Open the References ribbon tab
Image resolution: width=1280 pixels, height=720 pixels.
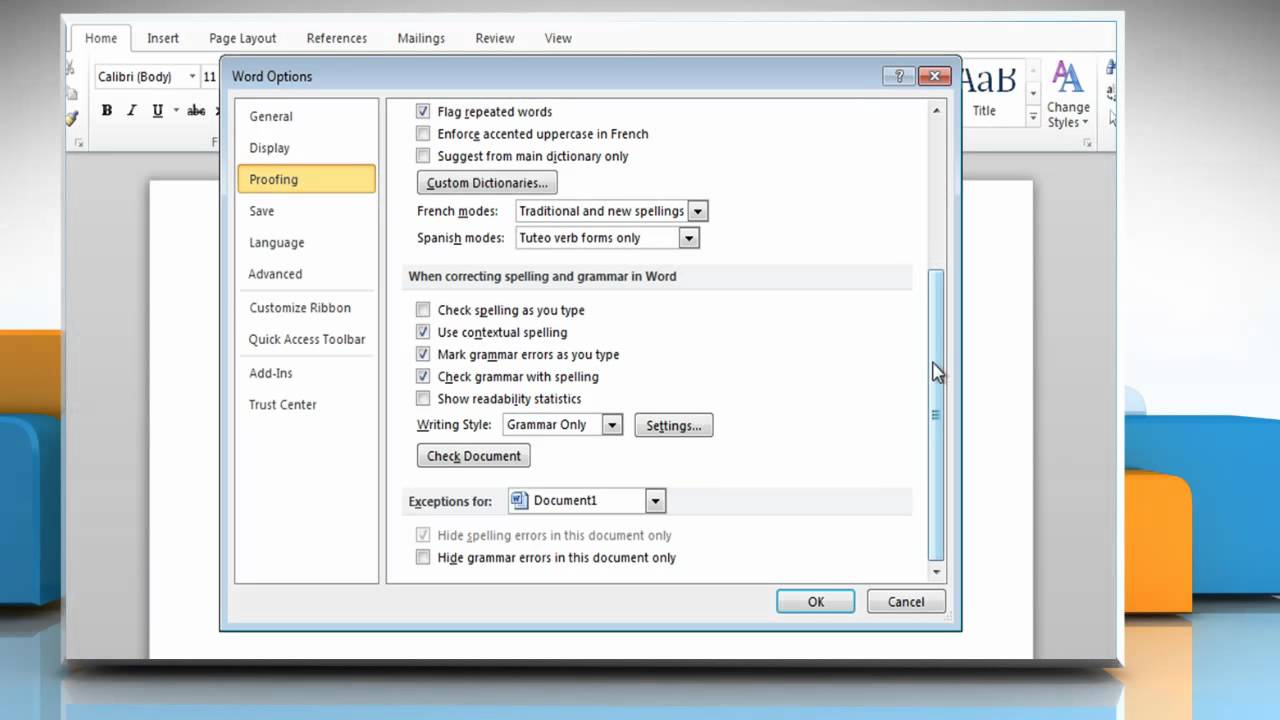click(337, 38)
